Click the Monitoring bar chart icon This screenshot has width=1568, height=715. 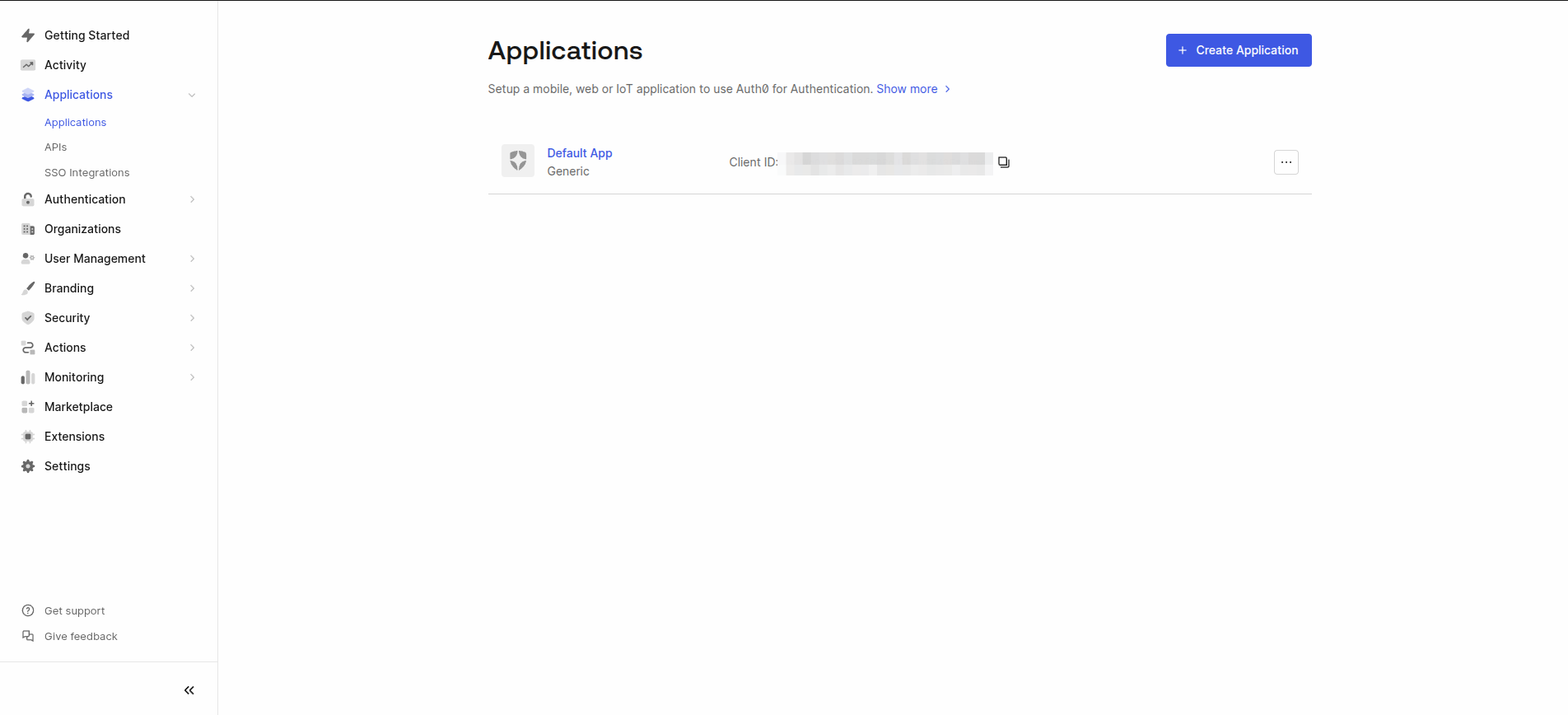pyautogui.click(x=28, y=377)
